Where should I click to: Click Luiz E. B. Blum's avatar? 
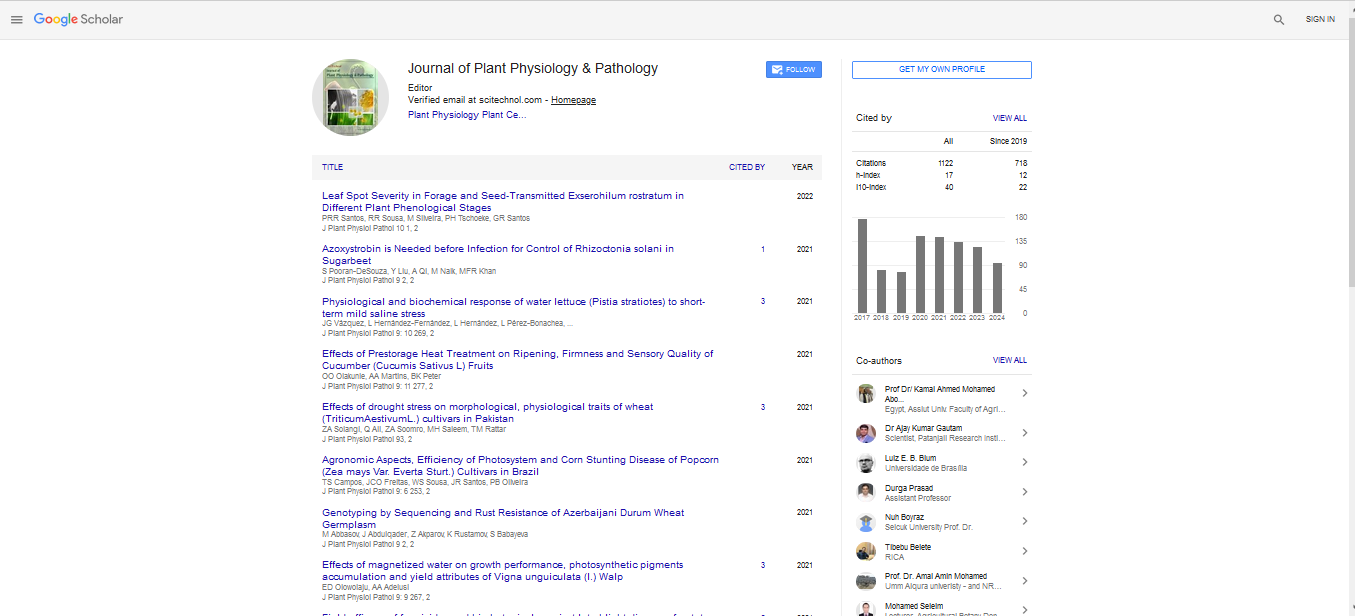click(866, 463)
